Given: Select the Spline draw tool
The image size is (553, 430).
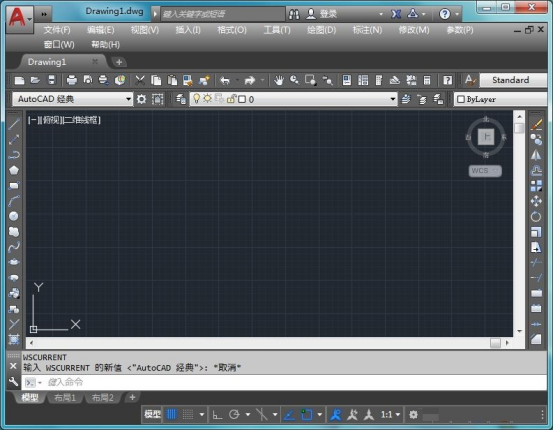Looking at the screenshot, I should (14, 247).
